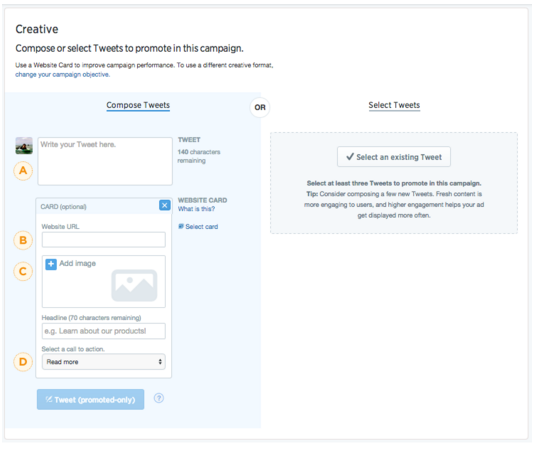This screenshot has height=459, width=541.
Task: Click the image placeholder picture icon
Action: [134, 285]
